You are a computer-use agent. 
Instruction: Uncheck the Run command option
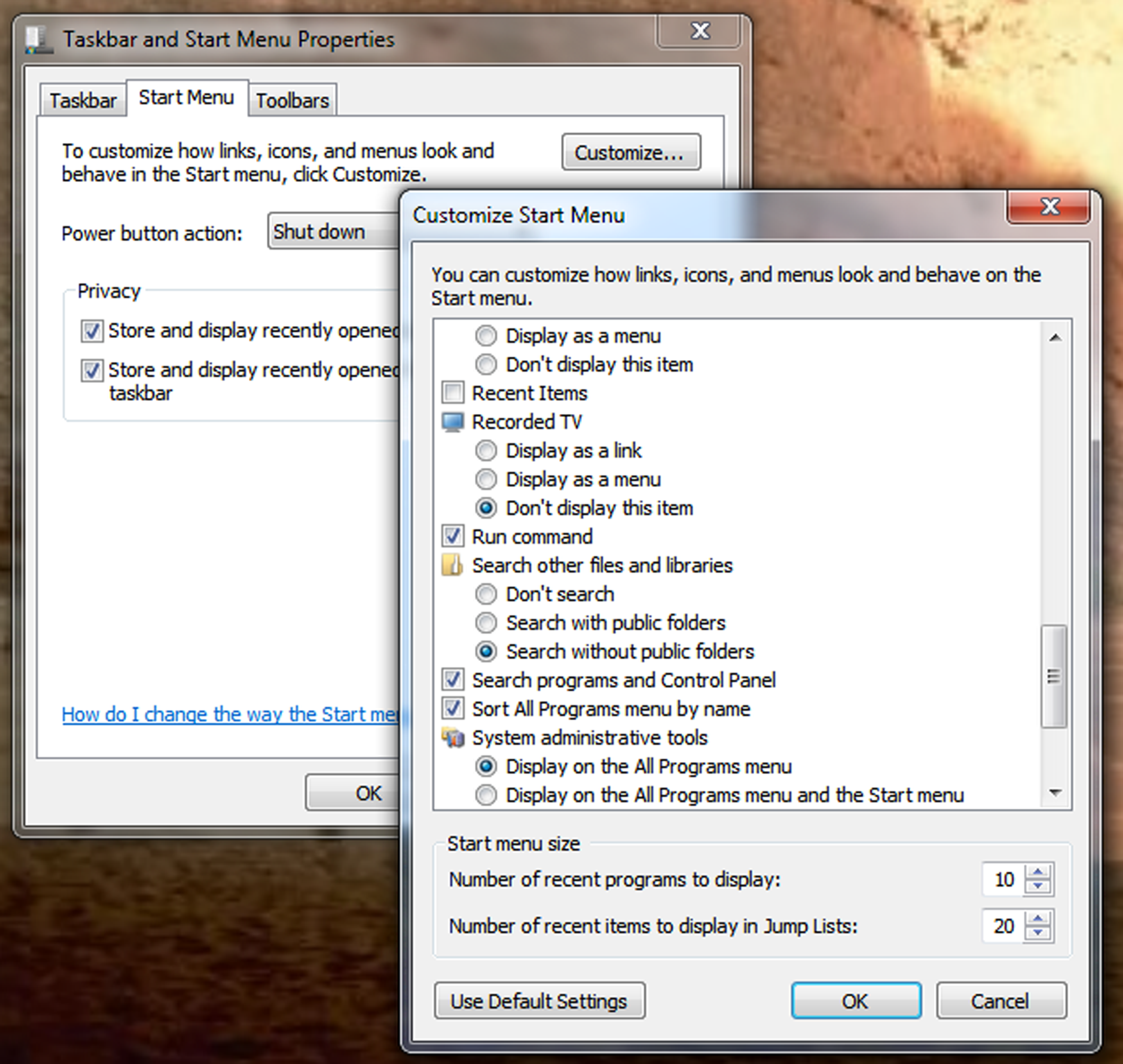pyautogui.click(x=453, y=536)
